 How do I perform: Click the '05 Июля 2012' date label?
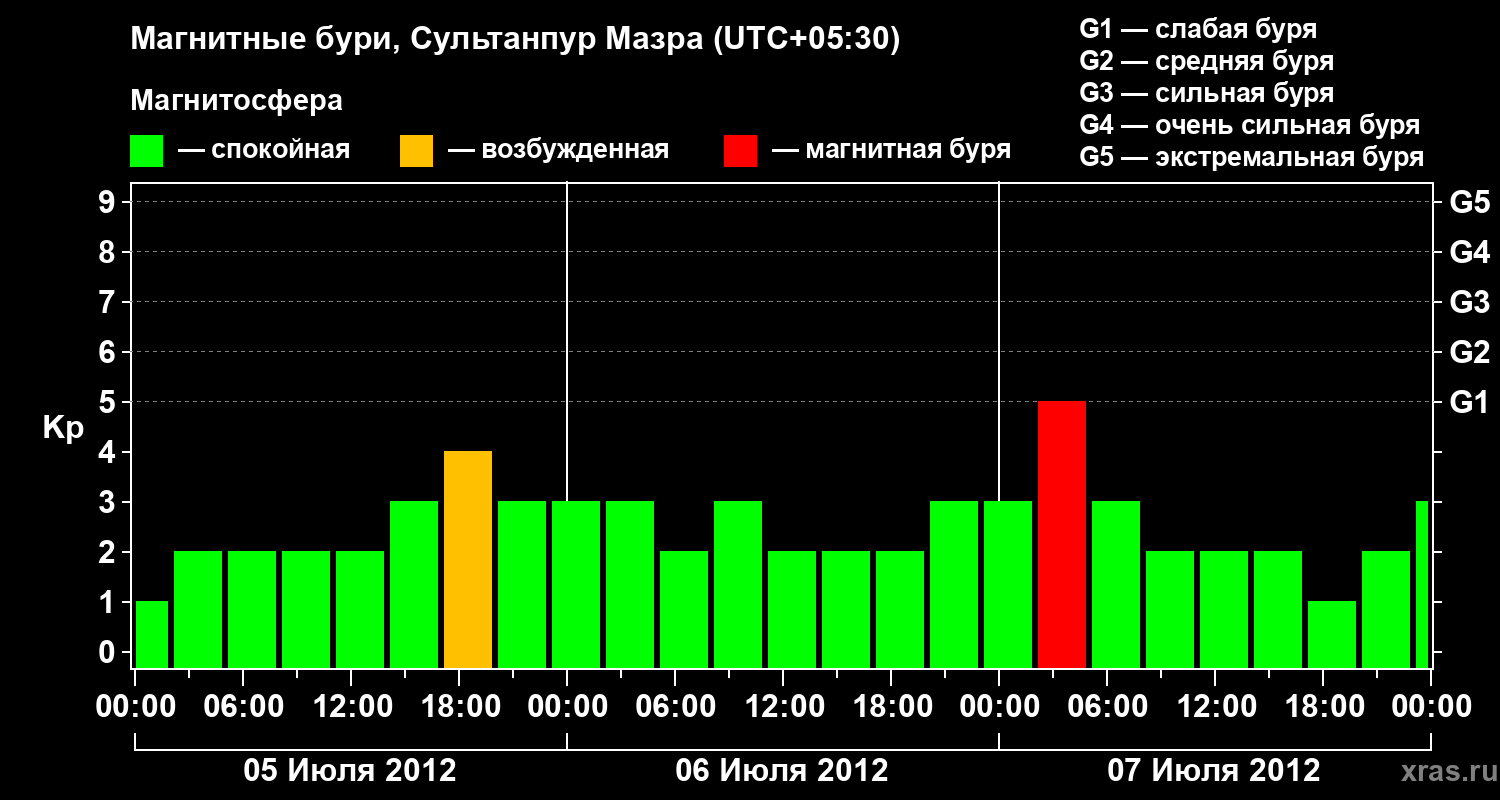(350, 771)
